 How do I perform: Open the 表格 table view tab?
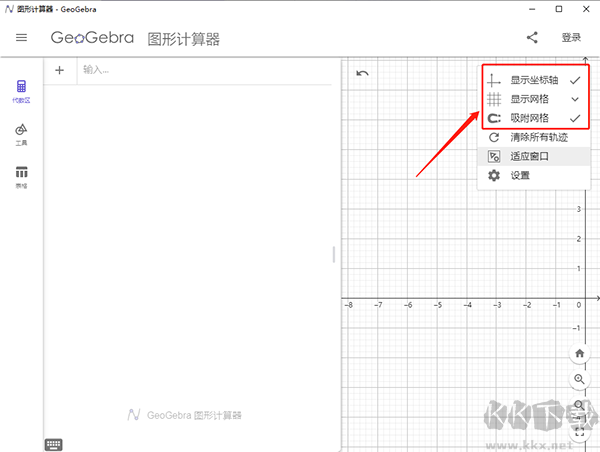[x=21, y=177]
